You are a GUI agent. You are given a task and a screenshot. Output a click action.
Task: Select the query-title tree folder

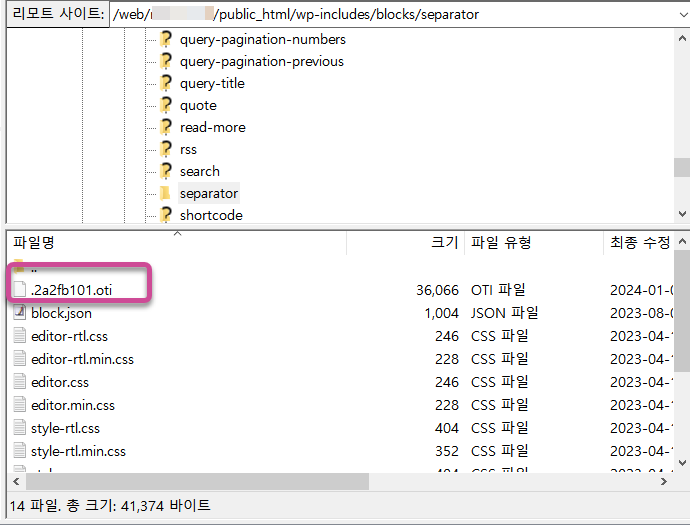pyautogui.click(x=212, y=84)
